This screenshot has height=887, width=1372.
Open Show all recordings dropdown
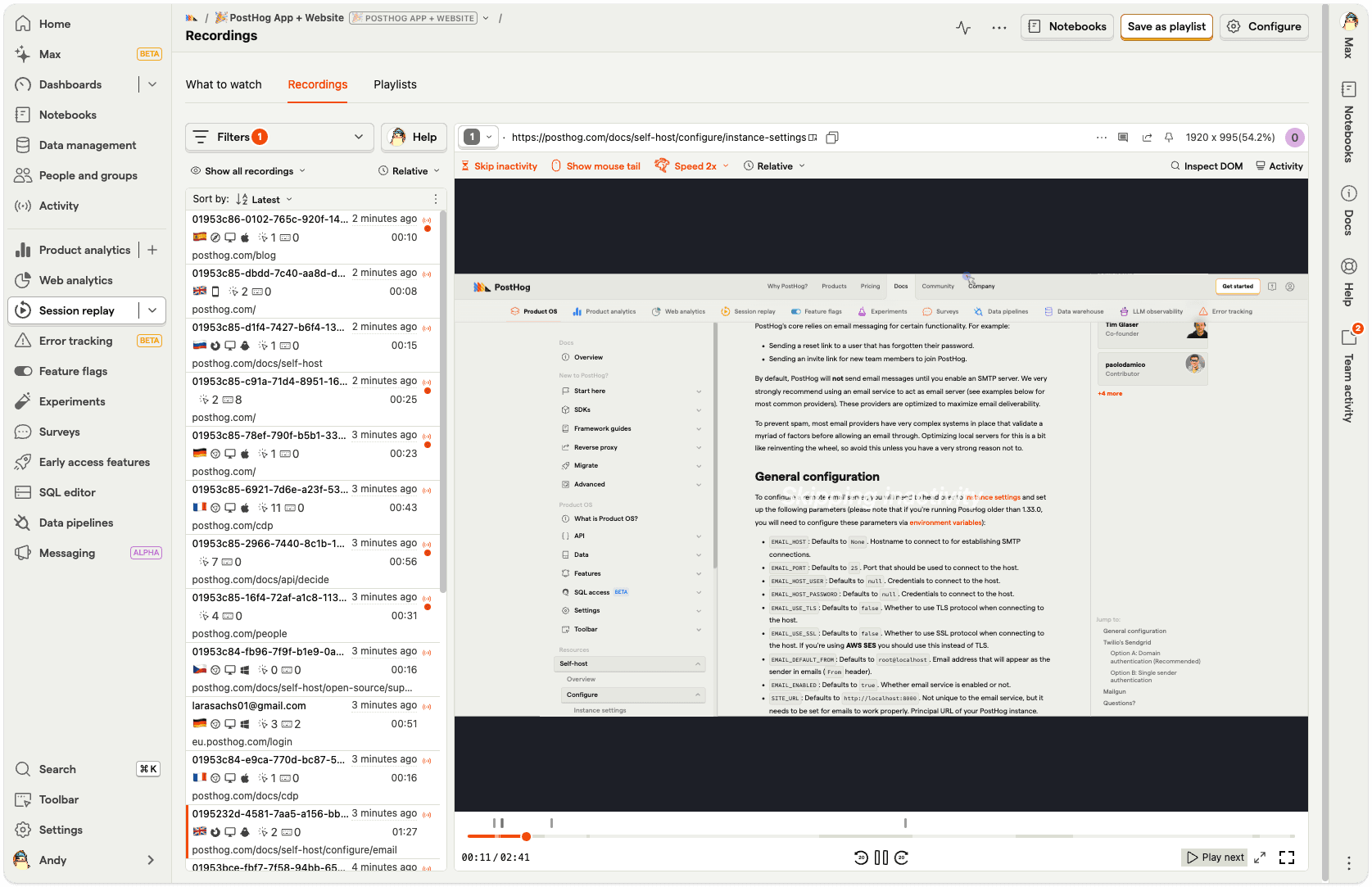point(248,171)
